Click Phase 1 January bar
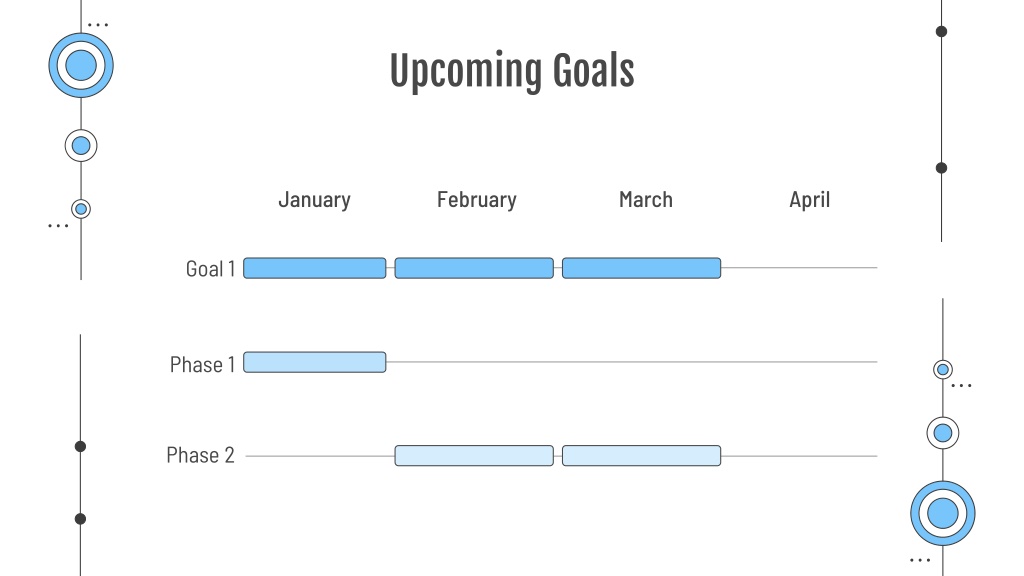This screenshot has width=1024, height=576. pos(315,362)
